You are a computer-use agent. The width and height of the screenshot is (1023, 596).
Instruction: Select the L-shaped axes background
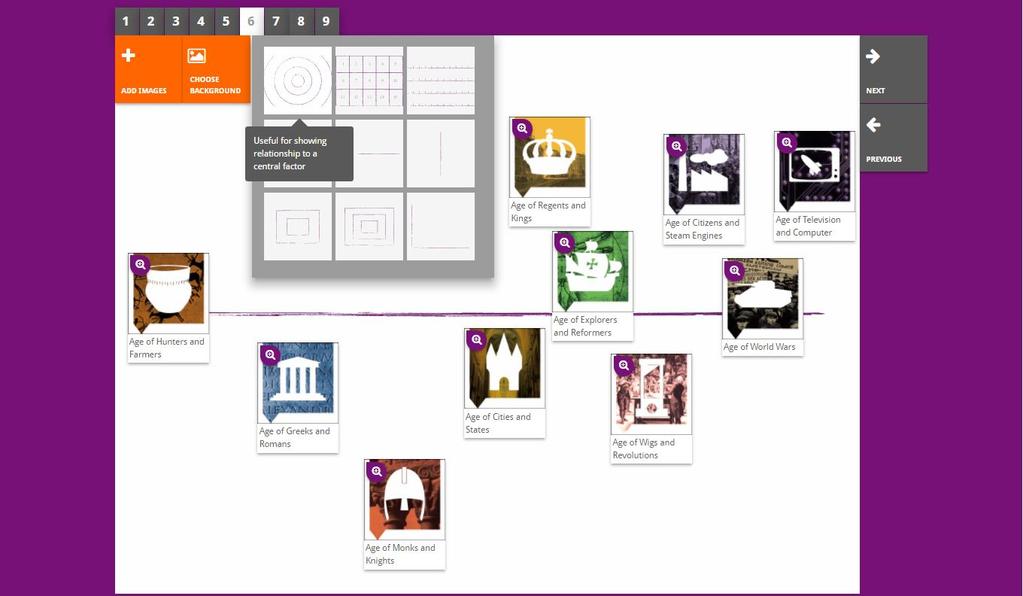(x=441, y=226)
